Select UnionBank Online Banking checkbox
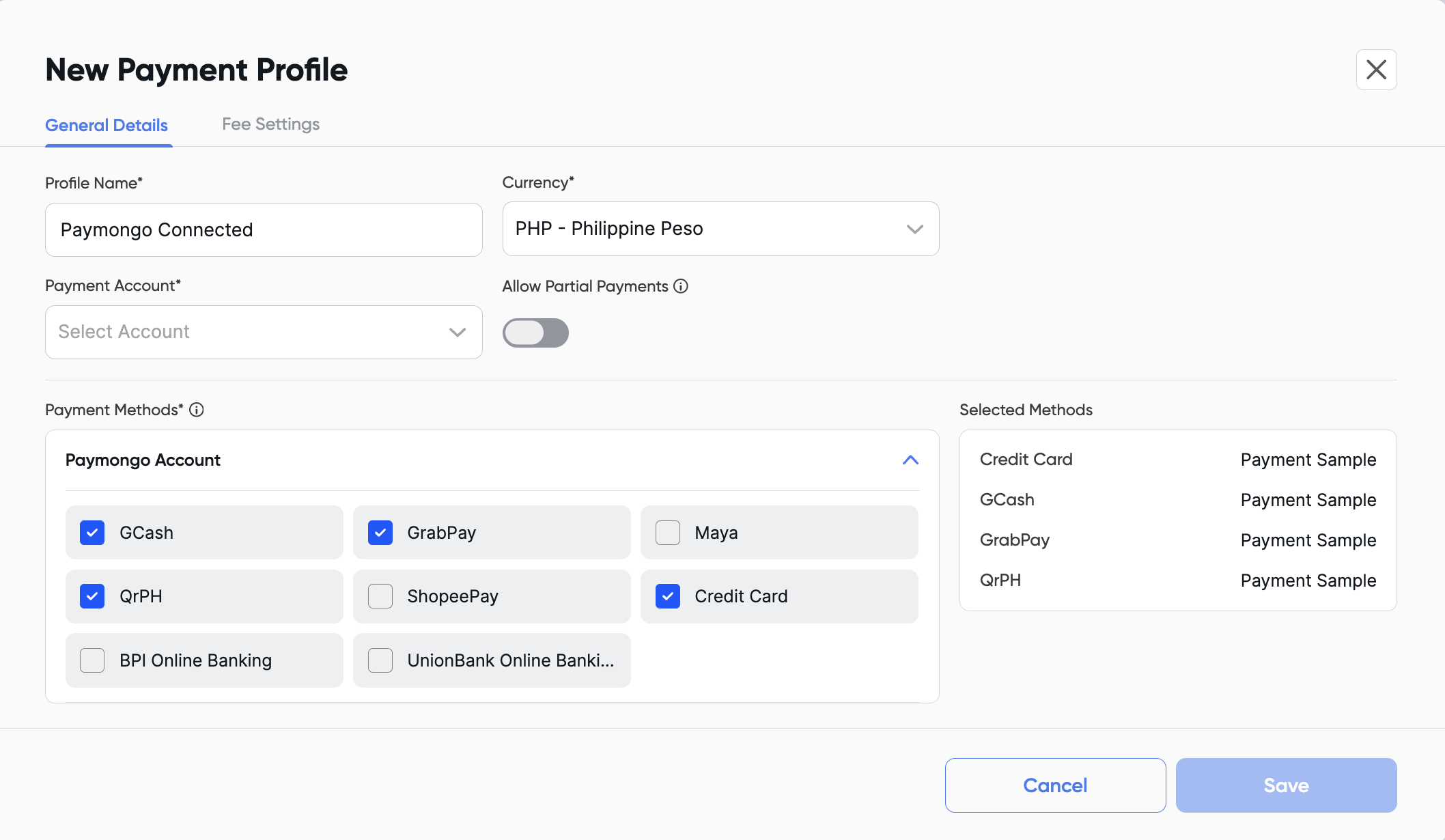This screenshot has height=840, width=1445. tap(380, 660)
